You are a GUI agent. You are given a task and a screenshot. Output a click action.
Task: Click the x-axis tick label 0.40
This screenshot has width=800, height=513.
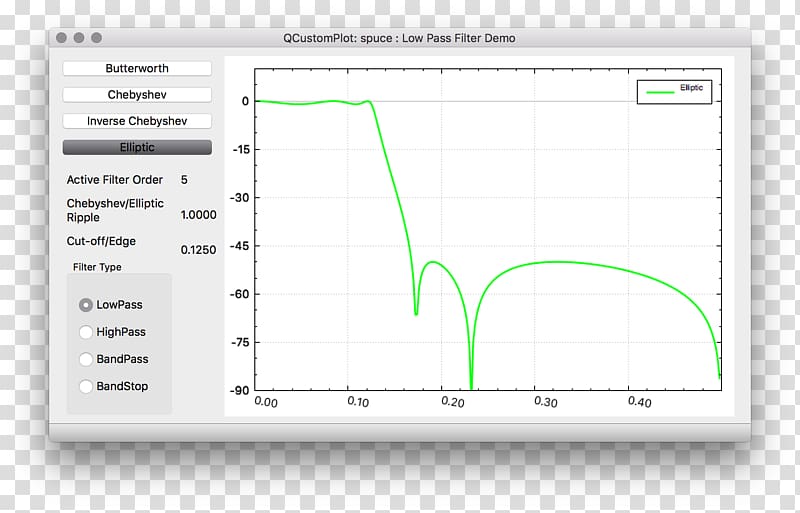(639, 402)
